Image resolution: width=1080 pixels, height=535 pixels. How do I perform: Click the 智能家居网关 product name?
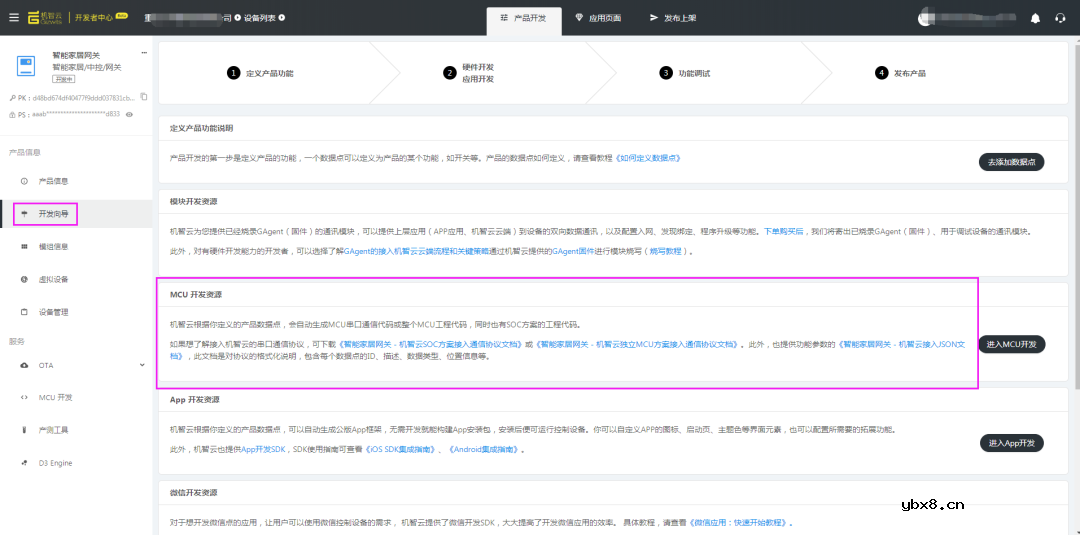pyautogui.click(x=74, y=55)
